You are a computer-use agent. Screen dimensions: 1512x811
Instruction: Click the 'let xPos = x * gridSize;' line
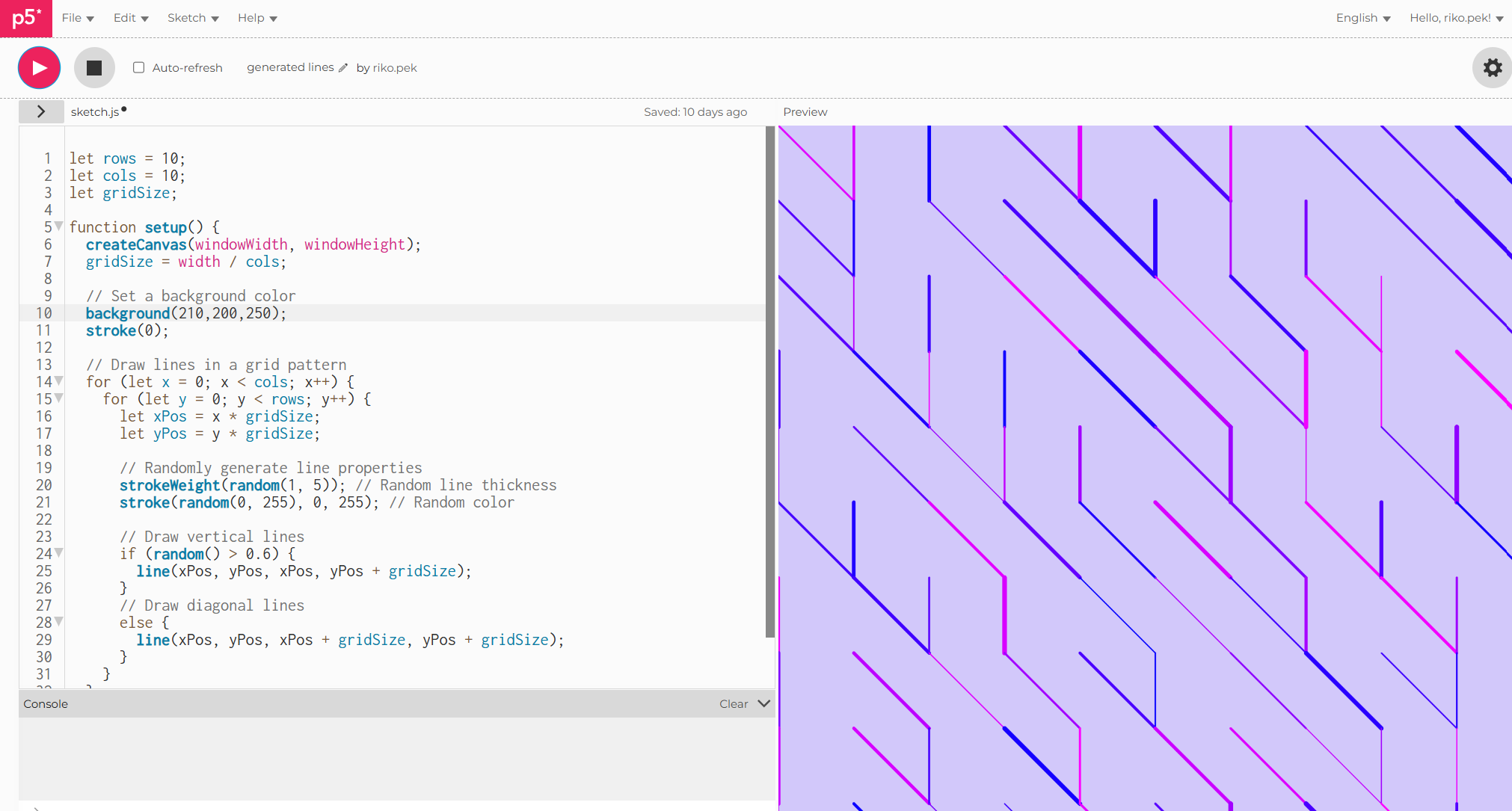pyautogui.click(x=220, y=416)
